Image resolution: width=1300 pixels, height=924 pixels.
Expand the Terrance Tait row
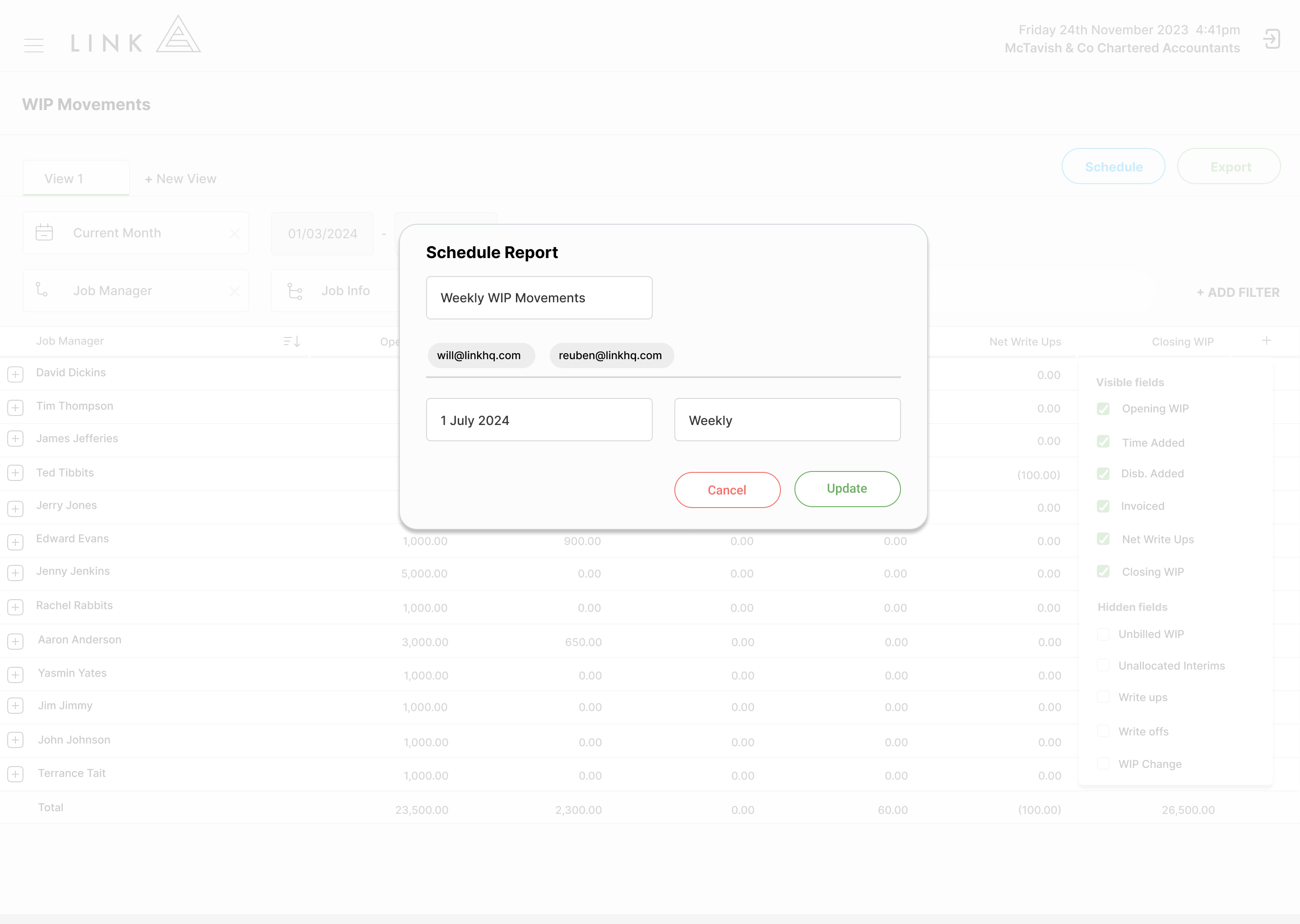15,774
